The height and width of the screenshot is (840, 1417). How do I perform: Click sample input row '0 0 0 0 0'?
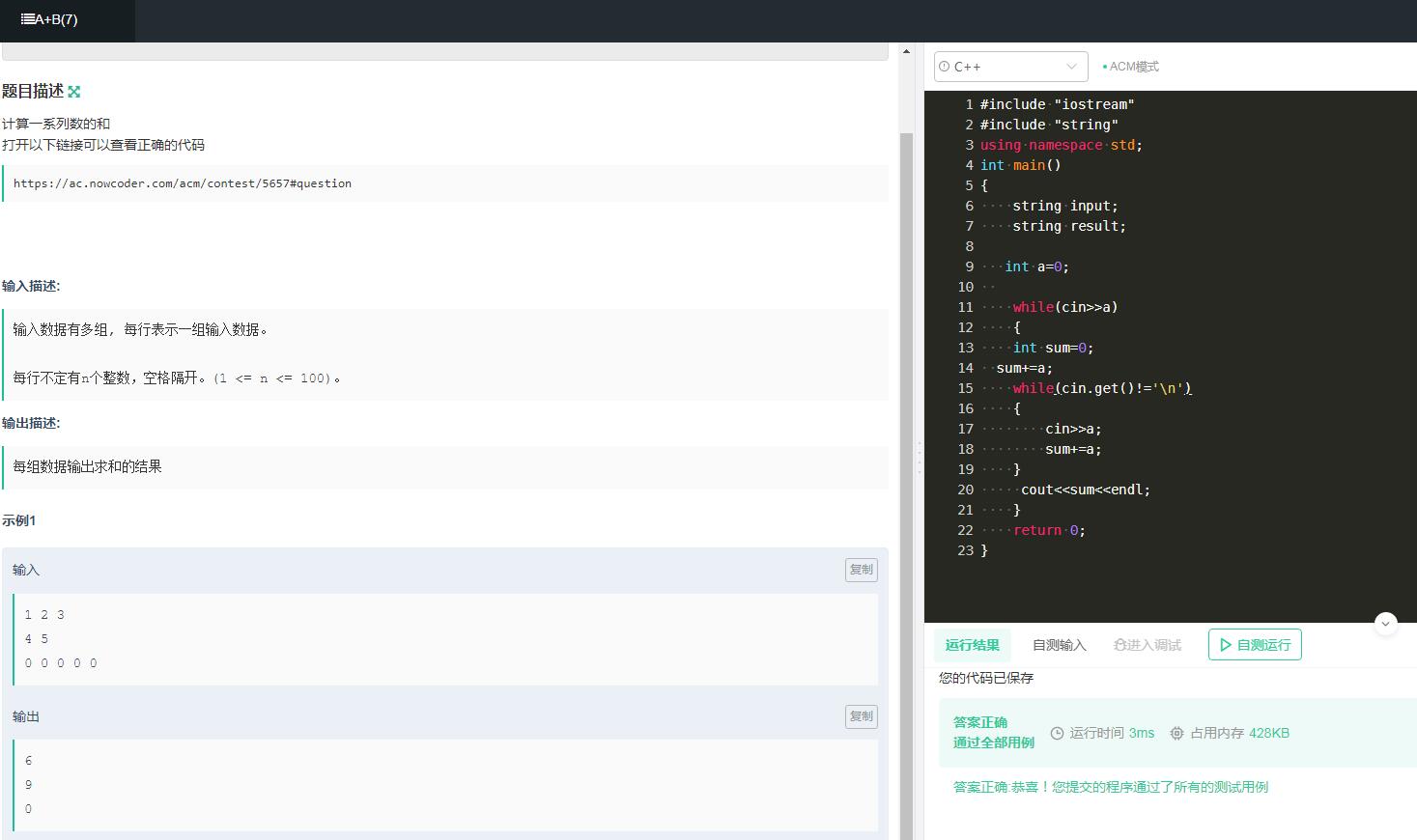pos(61,663)
